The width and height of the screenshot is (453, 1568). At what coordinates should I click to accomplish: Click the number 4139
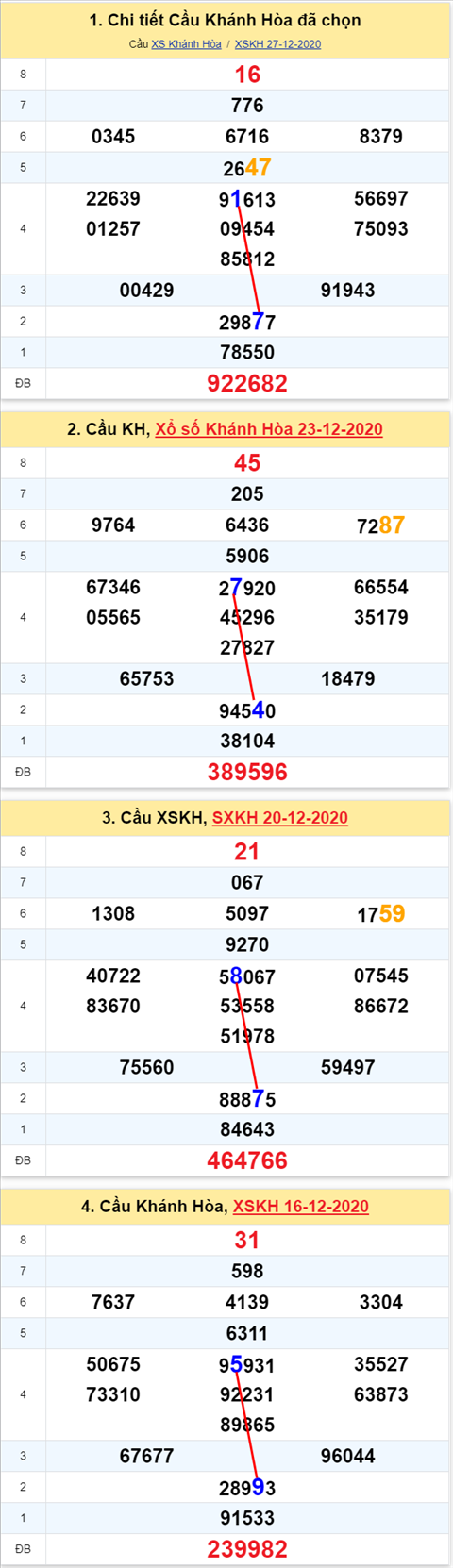coord(247,1303)
